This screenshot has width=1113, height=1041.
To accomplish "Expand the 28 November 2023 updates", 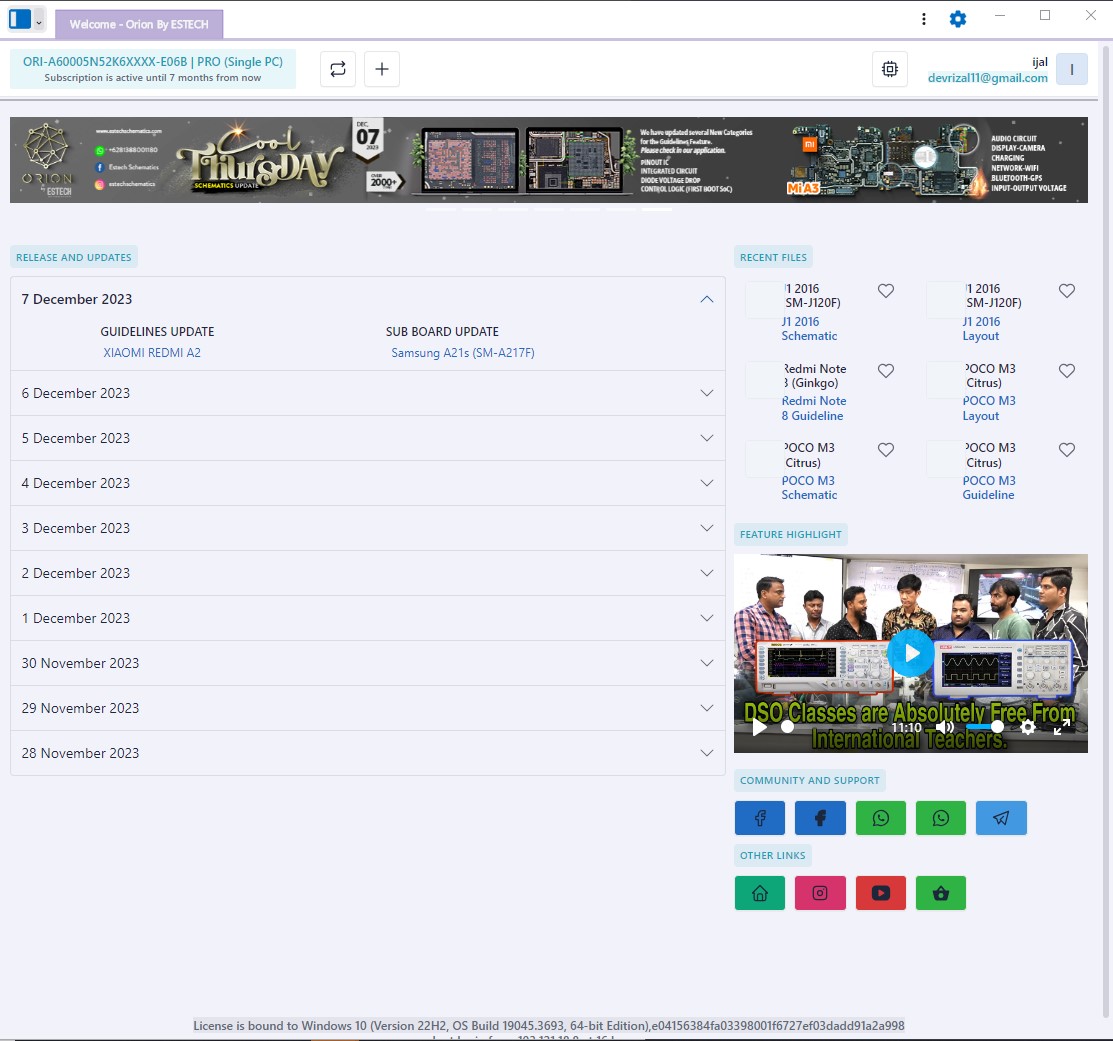I will point(368,753).
